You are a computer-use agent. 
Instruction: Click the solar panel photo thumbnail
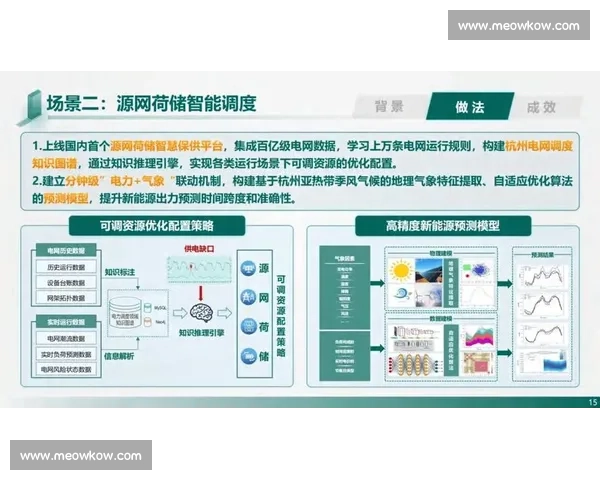[429, 271]
